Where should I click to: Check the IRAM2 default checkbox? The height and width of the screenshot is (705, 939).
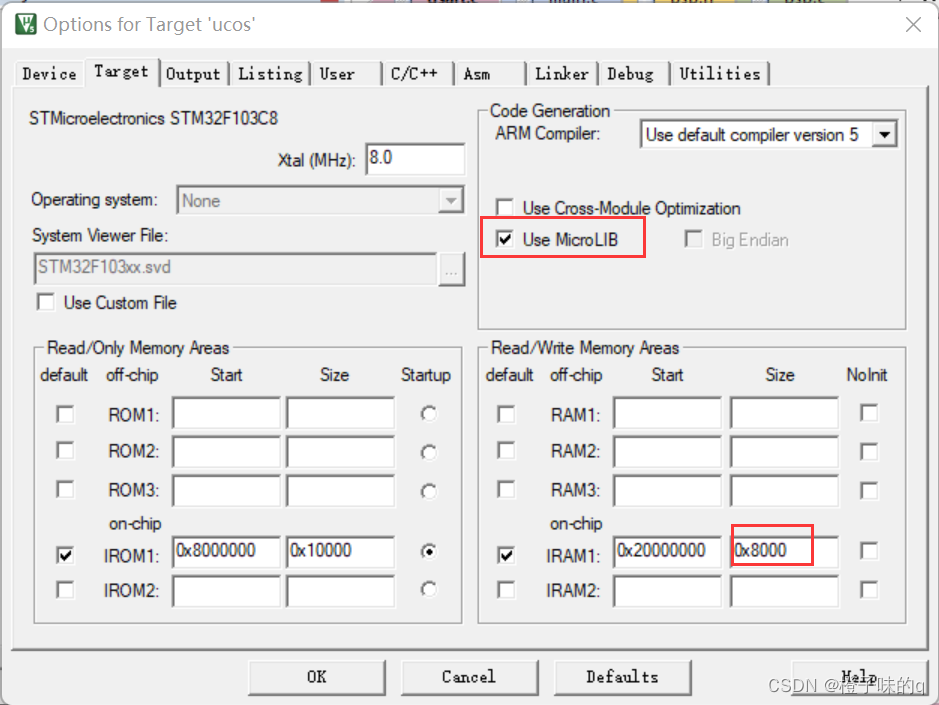coord(506,590)
